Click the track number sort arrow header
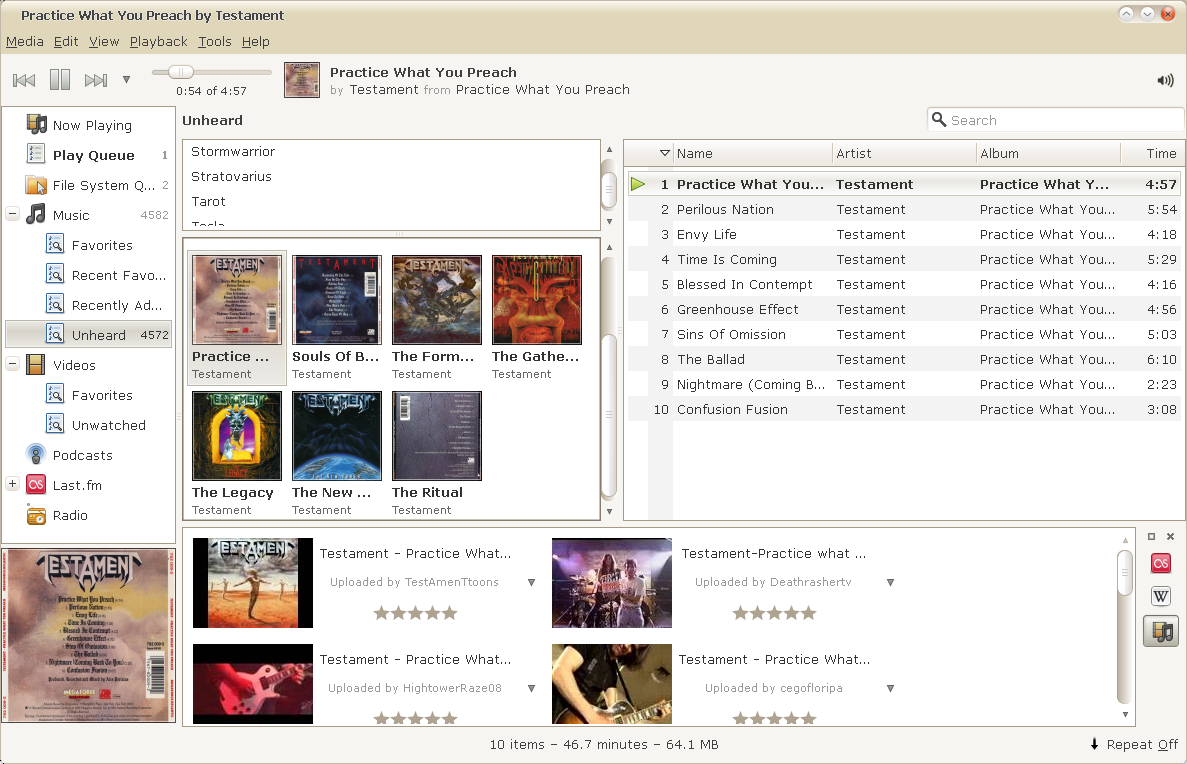1187x764 pixels. (665, 154)
